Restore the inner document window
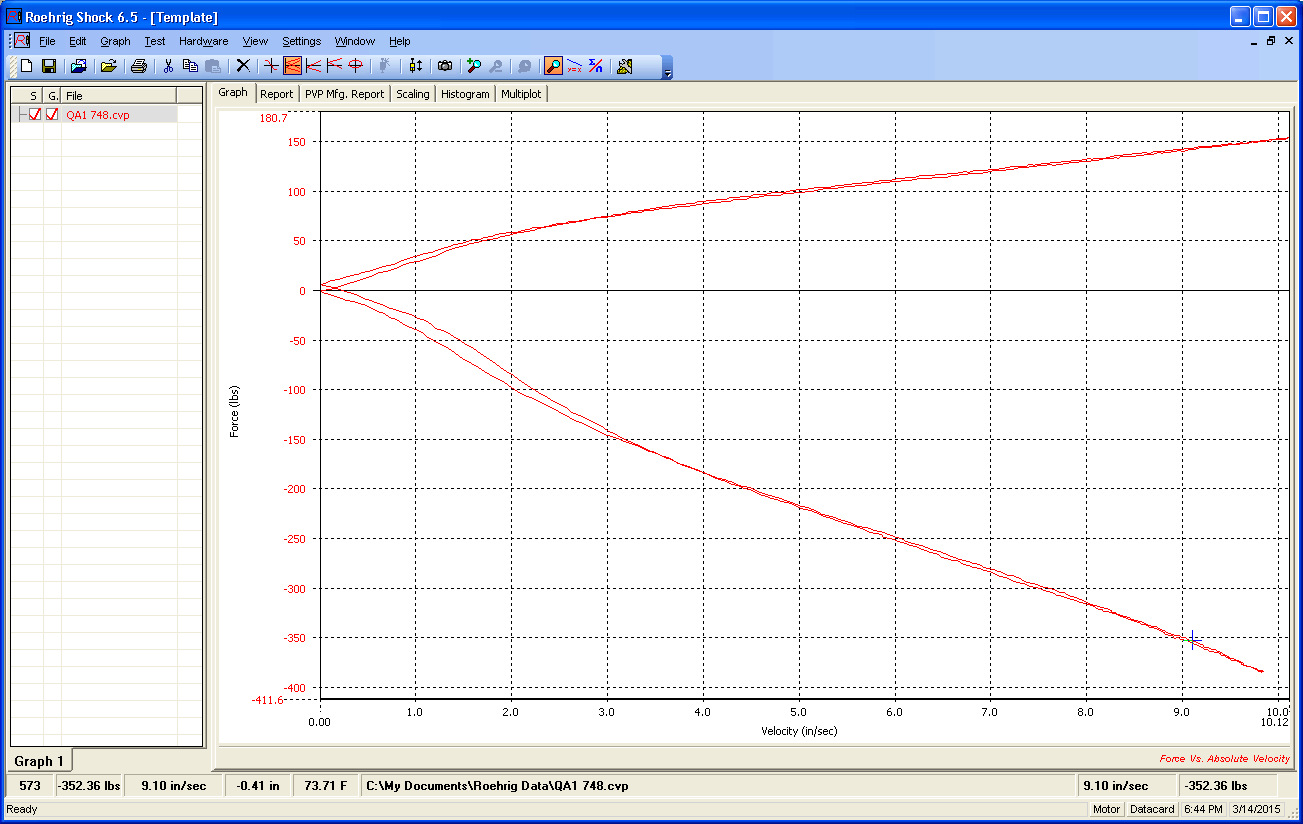1303x824 pixels. (x=1270, y=41)
